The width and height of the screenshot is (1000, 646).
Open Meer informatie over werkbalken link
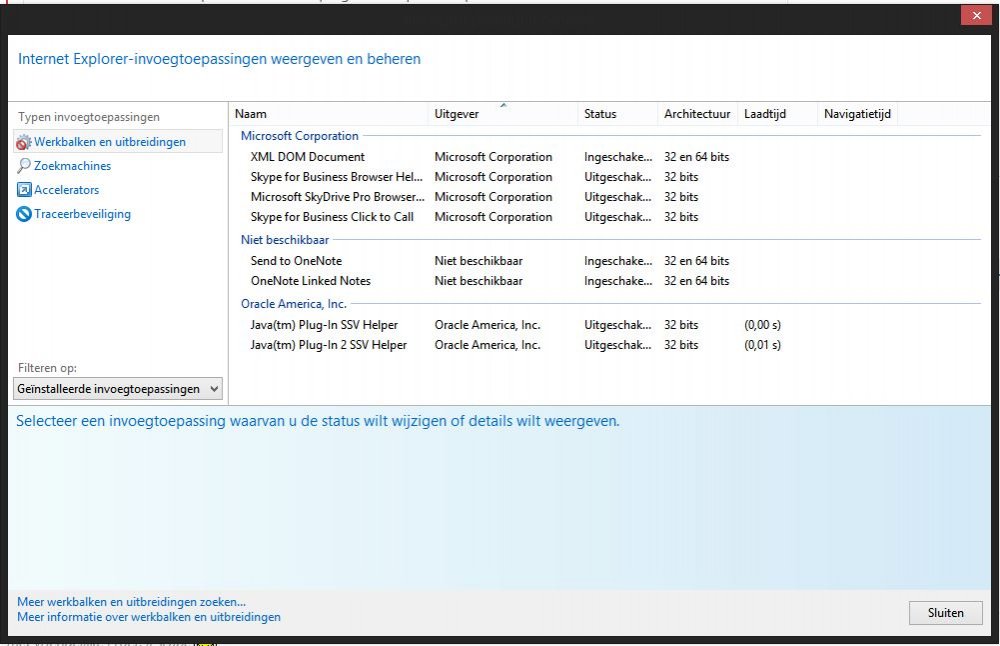tap(149, 617)
